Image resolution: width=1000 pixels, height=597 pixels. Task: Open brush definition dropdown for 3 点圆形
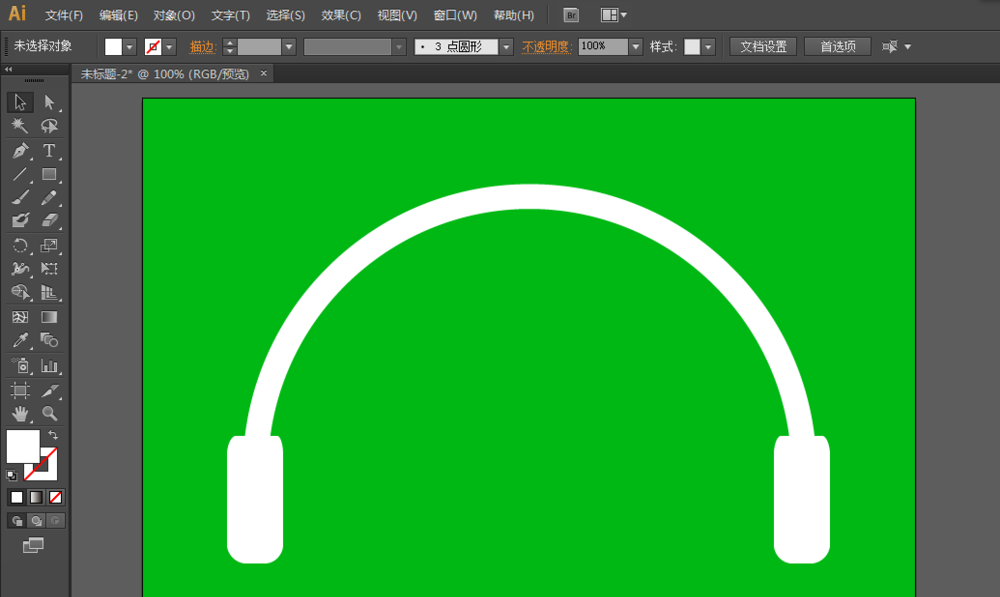(x=506, y=47)
